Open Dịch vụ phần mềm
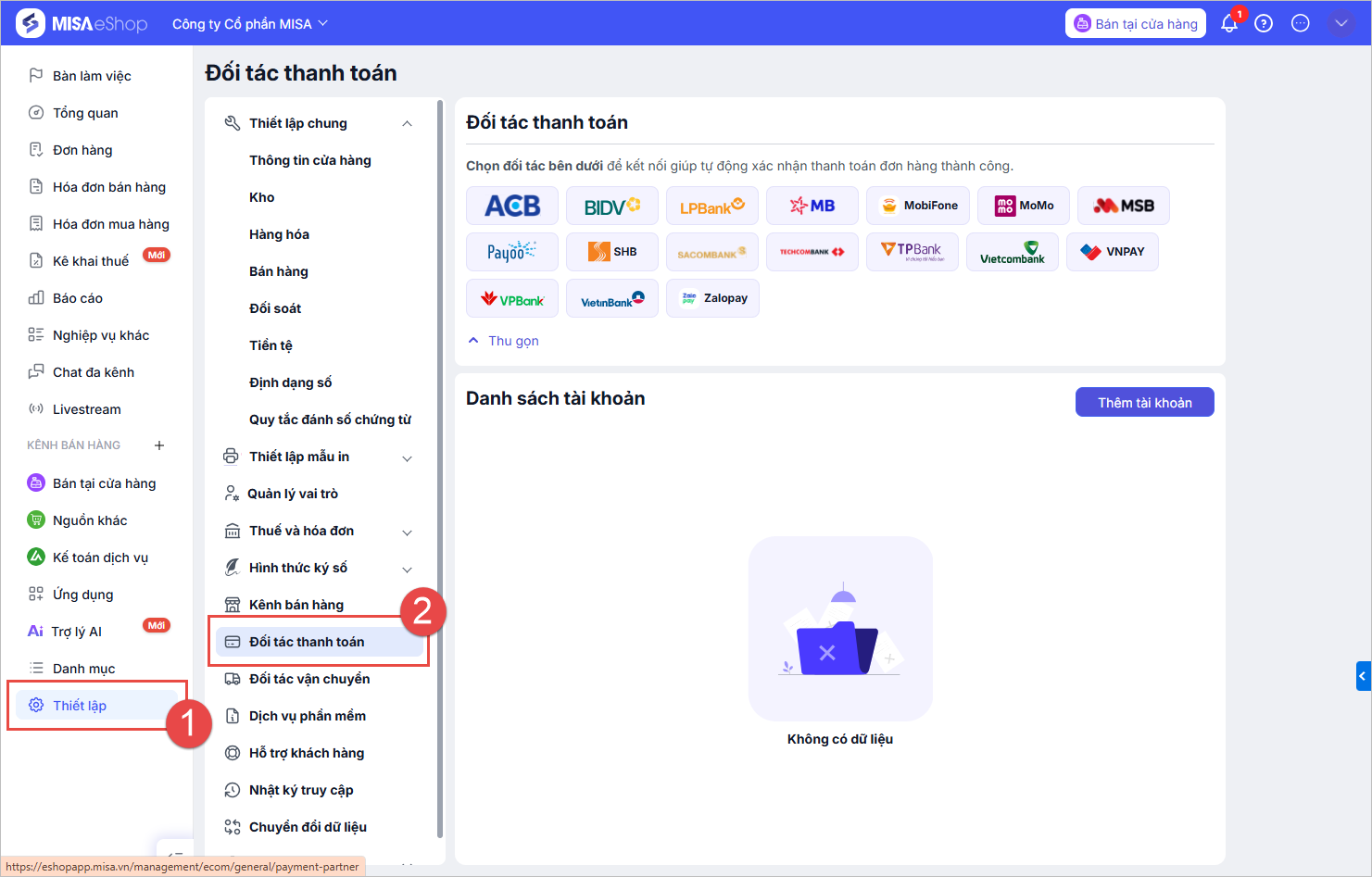Image resolution: width=1372 pixels, height=877 pixels. pos(308,716)
